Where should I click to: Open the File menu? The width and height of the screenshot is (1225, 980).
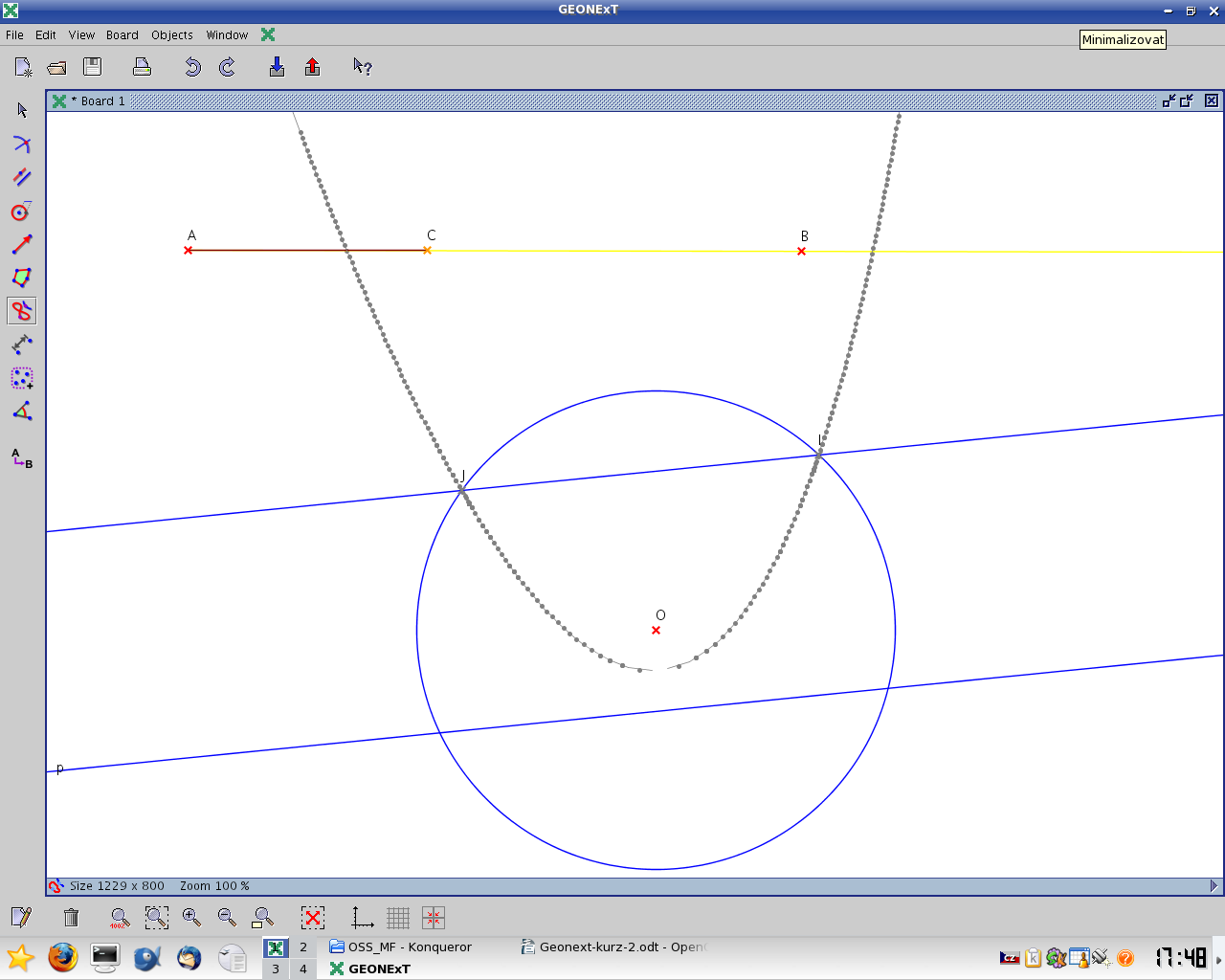click(14, 35)
